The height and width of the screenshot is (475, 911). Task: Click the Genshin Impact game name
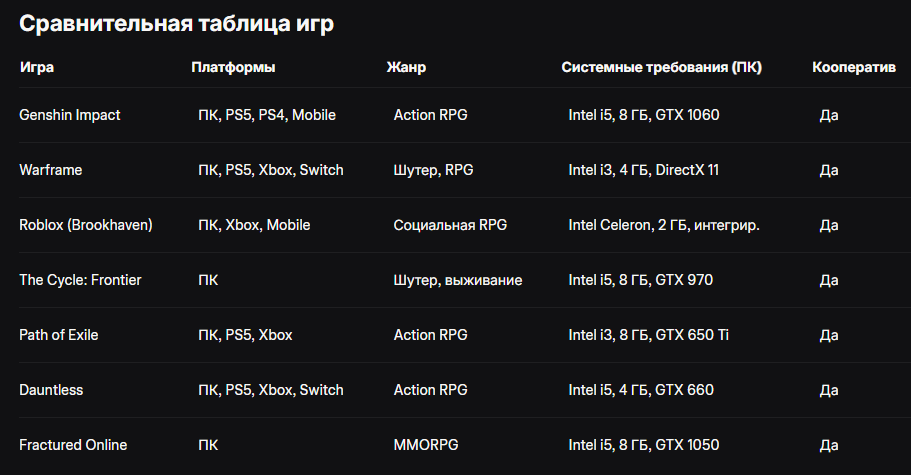[x=70, y=115]
